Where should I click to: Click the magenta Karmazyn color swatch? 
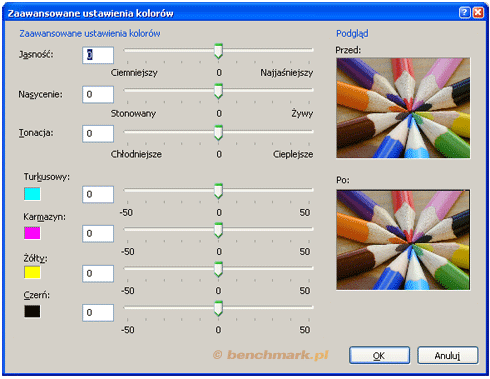[x=32, y=233]
